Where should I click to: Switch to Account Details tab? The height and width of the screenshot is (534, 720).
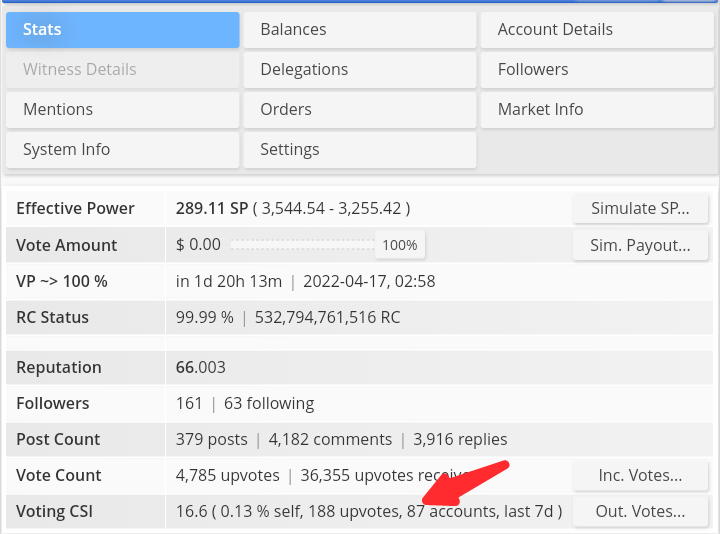[597, 30]
